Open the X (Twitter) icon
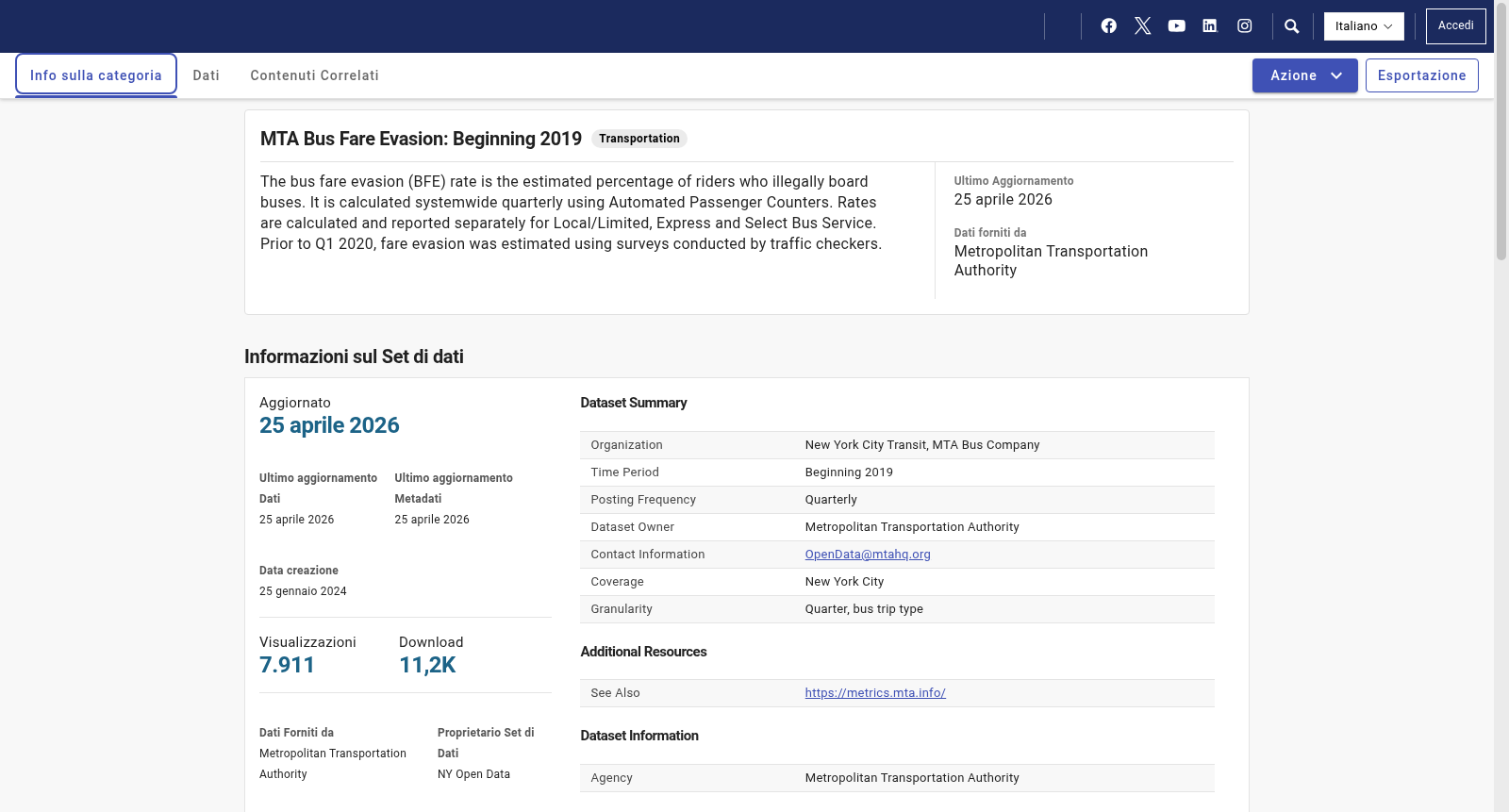Screen dimensions: 1509x812 [1143, 26]
